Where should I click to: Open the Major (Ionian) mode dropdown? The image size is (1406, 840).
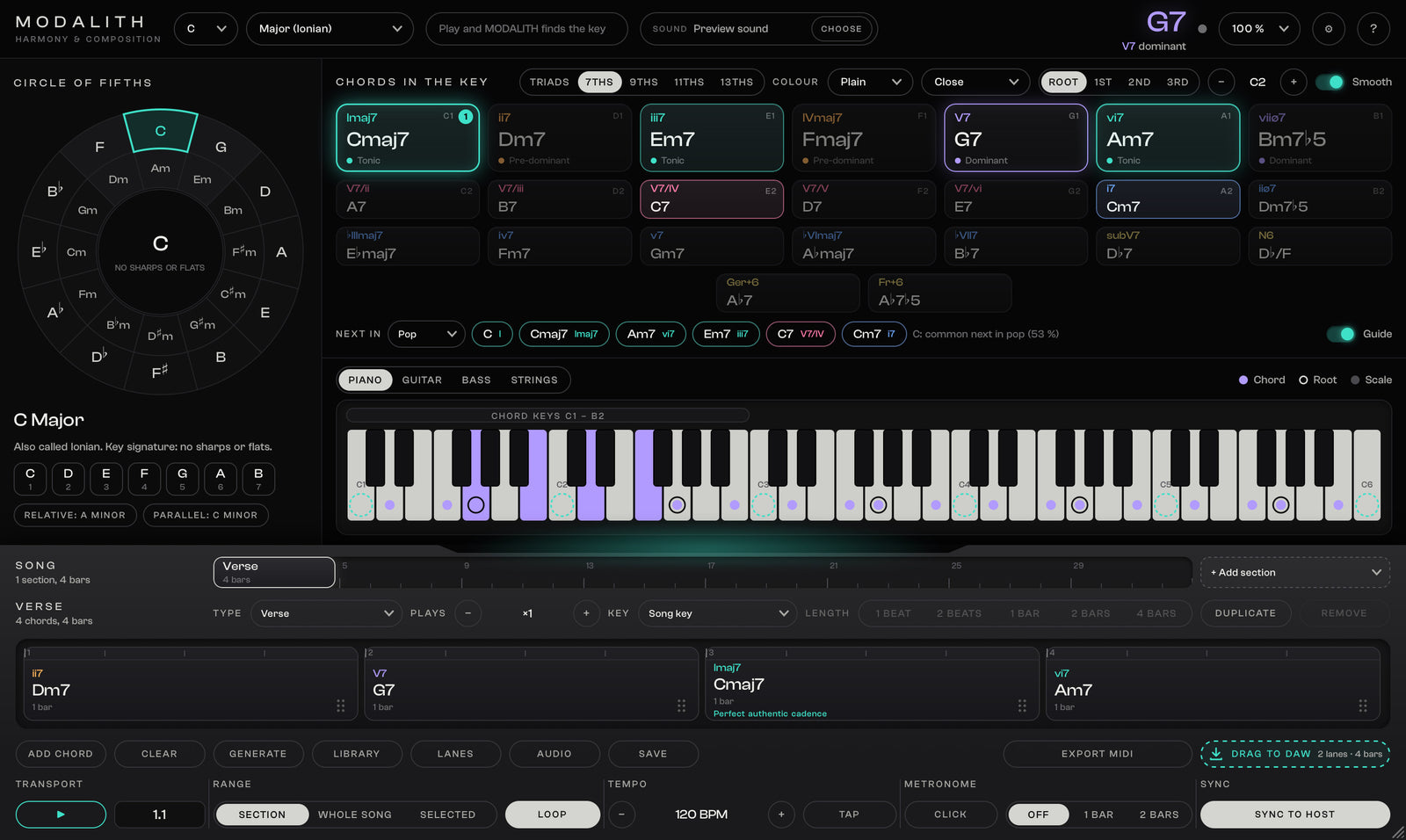(330, 29)
